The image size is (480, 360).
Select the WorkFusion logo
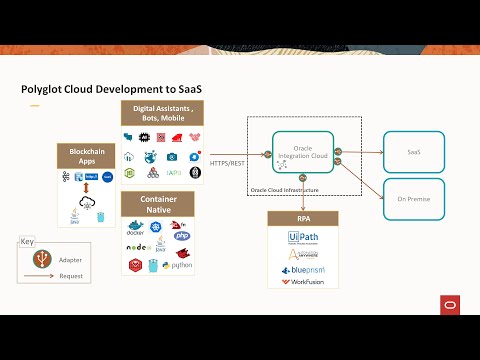click(303, 282)
